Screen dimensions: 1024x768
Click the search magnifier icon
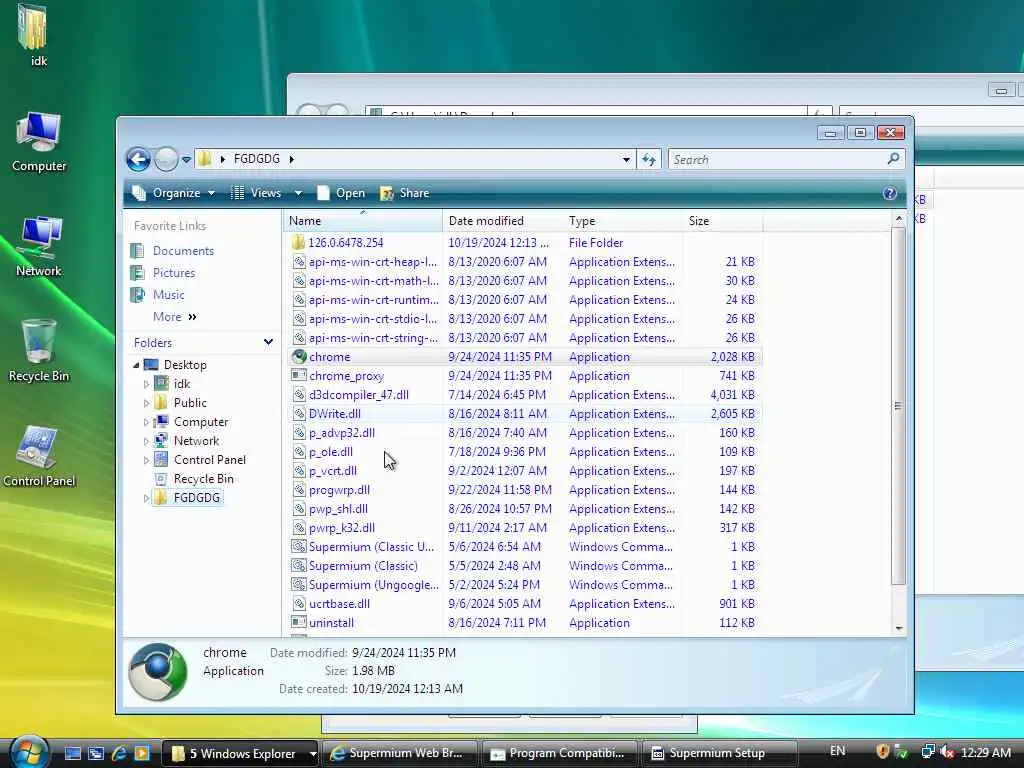point(893,159)
